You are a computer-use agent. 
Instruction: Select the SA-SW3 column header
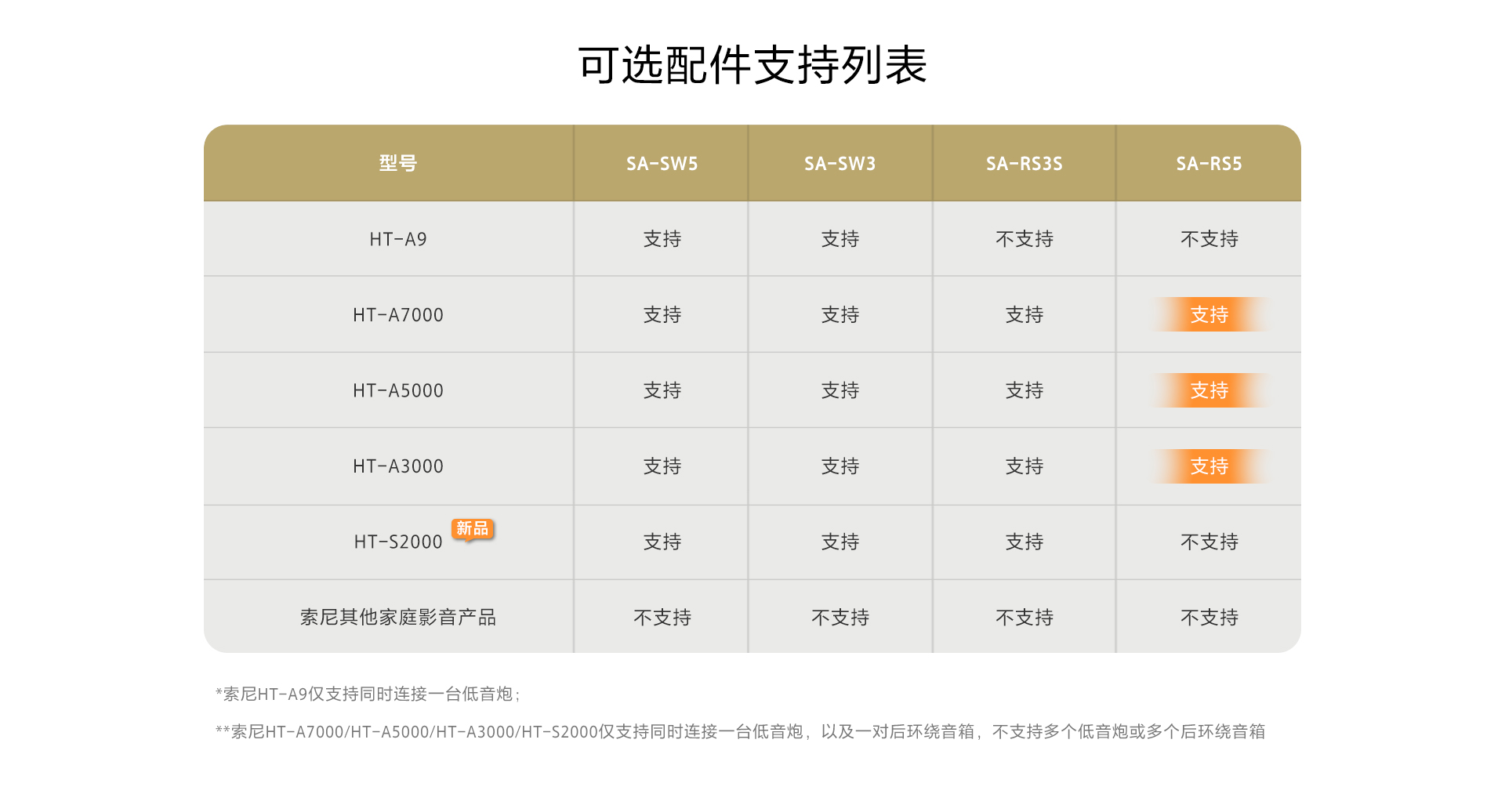click(x=840, y=164)
